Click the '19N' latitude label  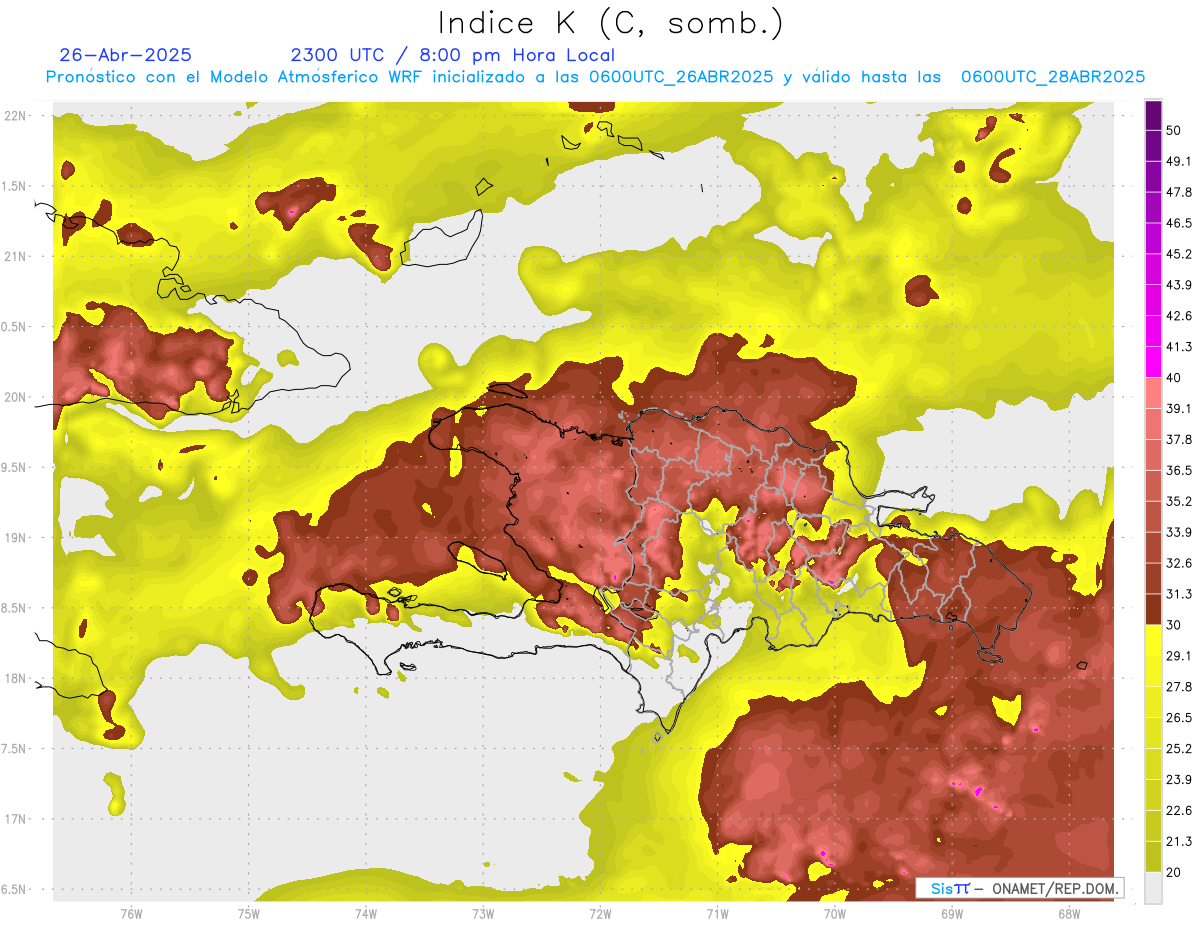click(15, 537)
